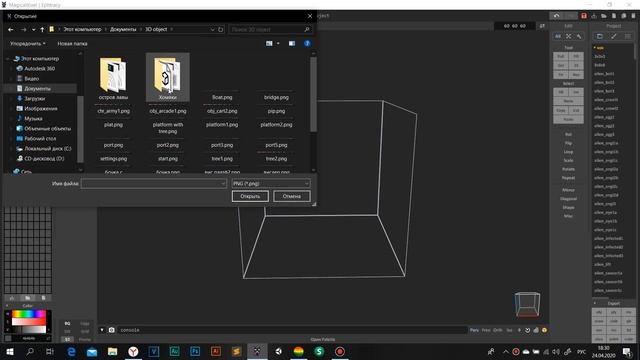
Task: Click the palette page icon under color grid
Action: point(43,298)
